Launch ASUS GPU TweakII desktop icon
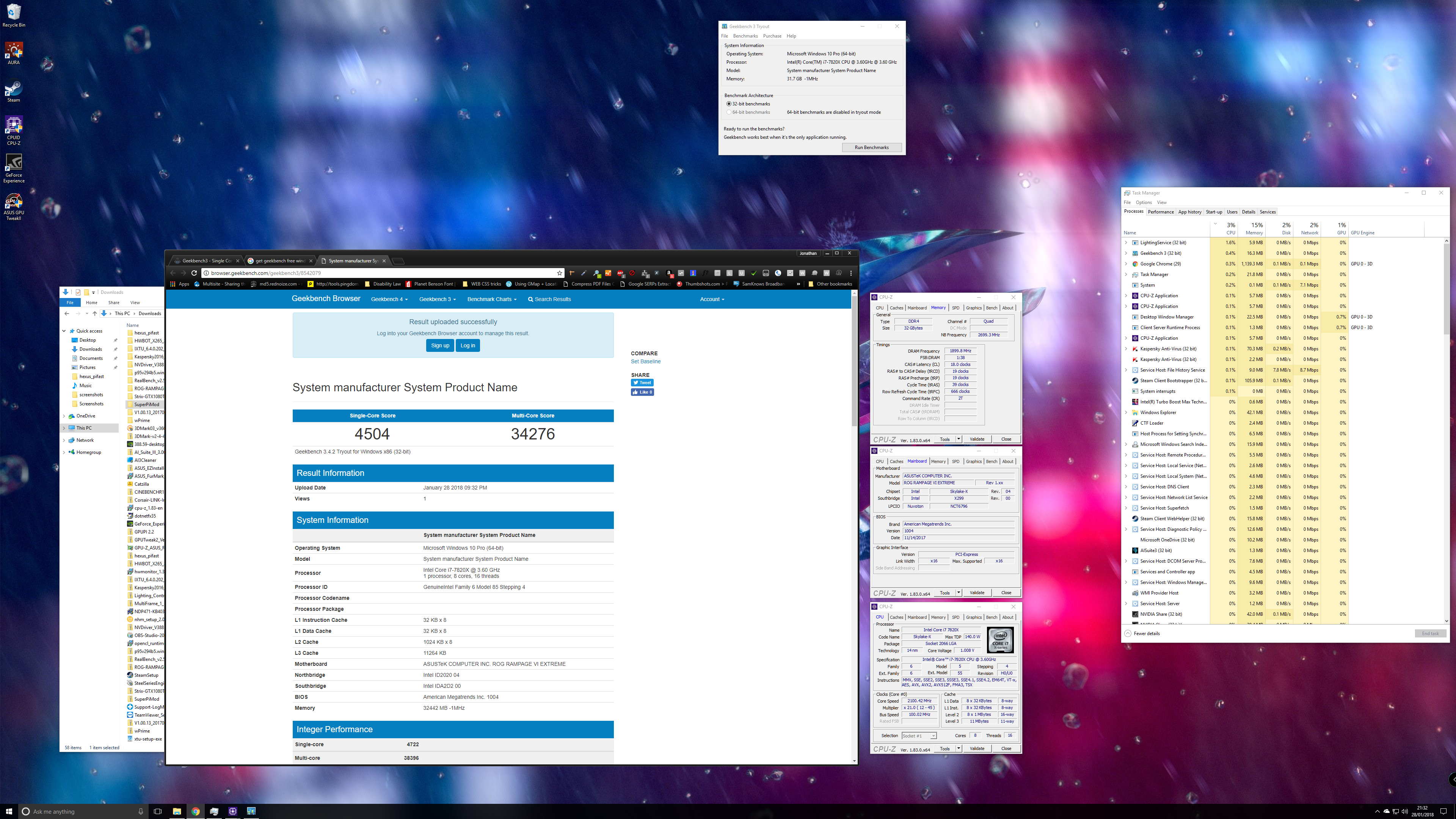 click(14, 206)
